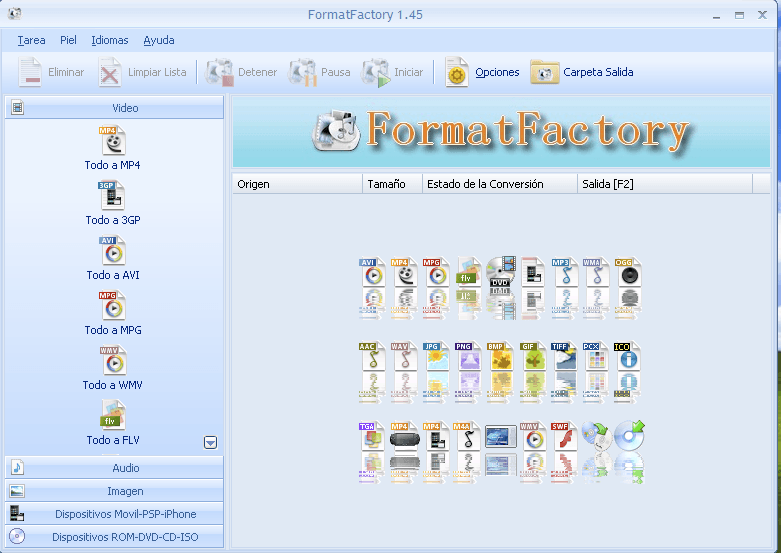Click Limpiar Lista in the toolbar

(x=142, y=72)
